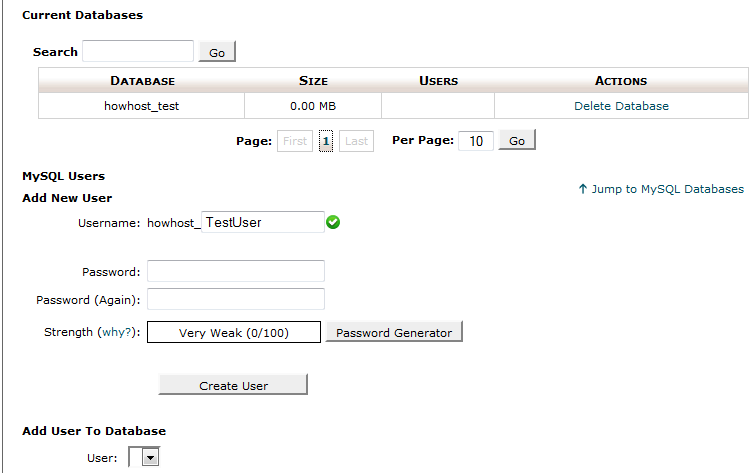Image resolution: width=753 pixels, height=473 pixels.
Task: Click the Username field containing TestUser
Action: (x=263, y=222)
